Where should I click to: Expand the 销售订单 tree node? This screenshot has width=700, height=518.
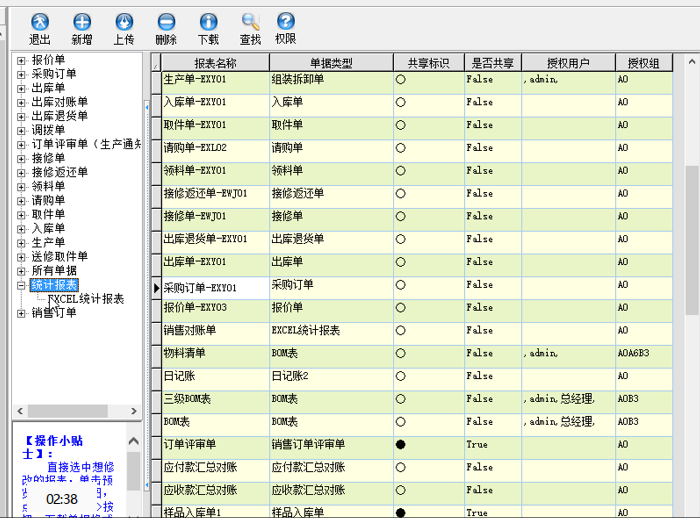click(x=21, y=313)
